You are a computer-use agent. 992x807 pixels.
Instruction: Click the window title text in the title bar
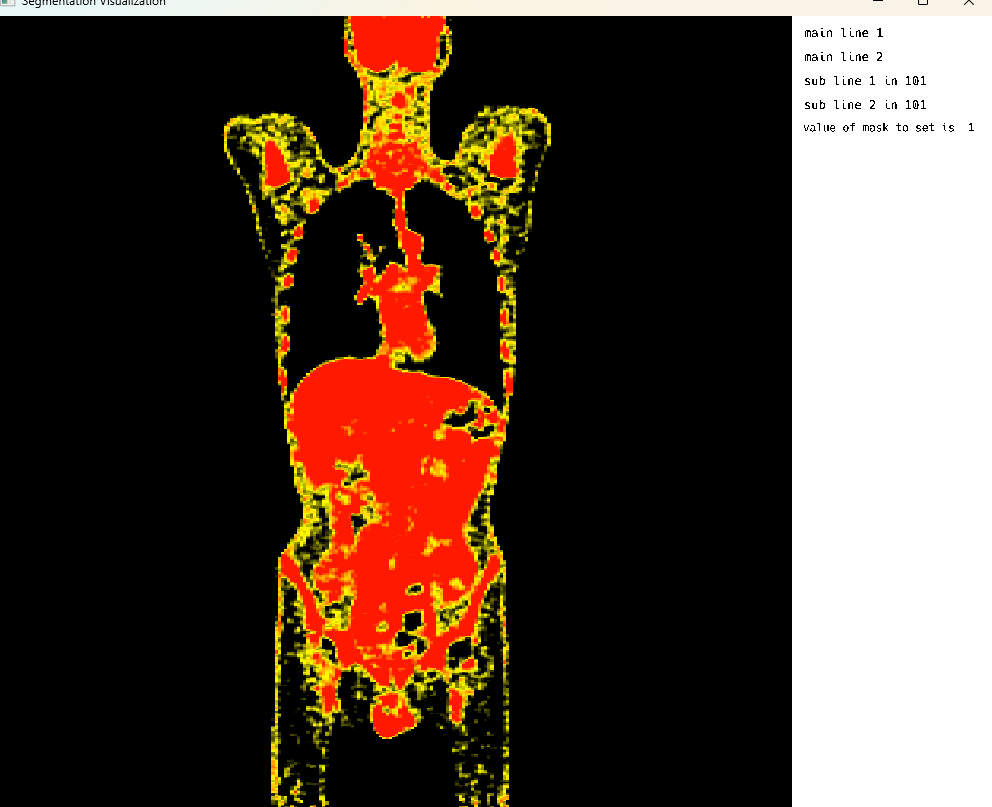click(x=94, y=3)
